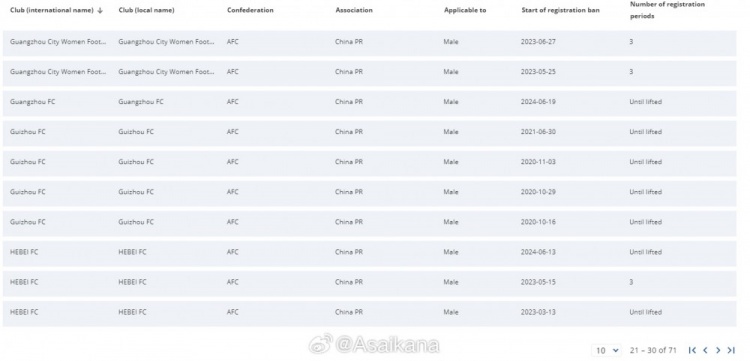Select Guizhou FC row dated 2020-10-16
This screenshot has width=750, height=361.
[x=369, y=222]
